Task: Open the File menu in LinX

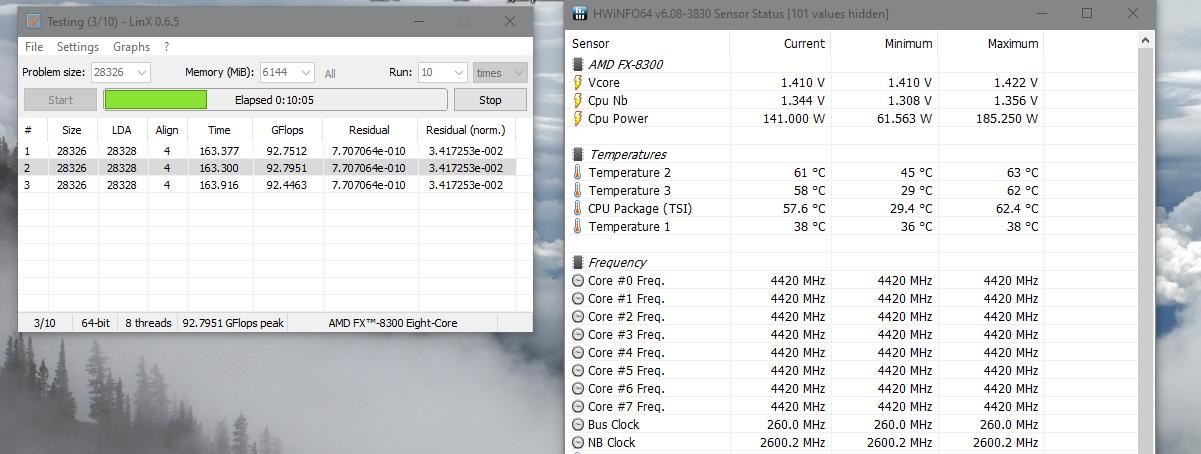Action: point(33,46)
